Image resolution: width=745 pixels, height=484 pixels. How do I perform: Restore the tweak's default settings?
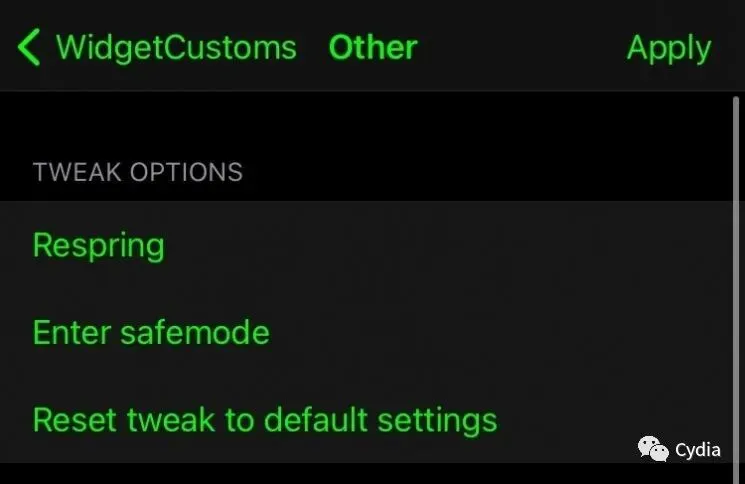(264, 419)
